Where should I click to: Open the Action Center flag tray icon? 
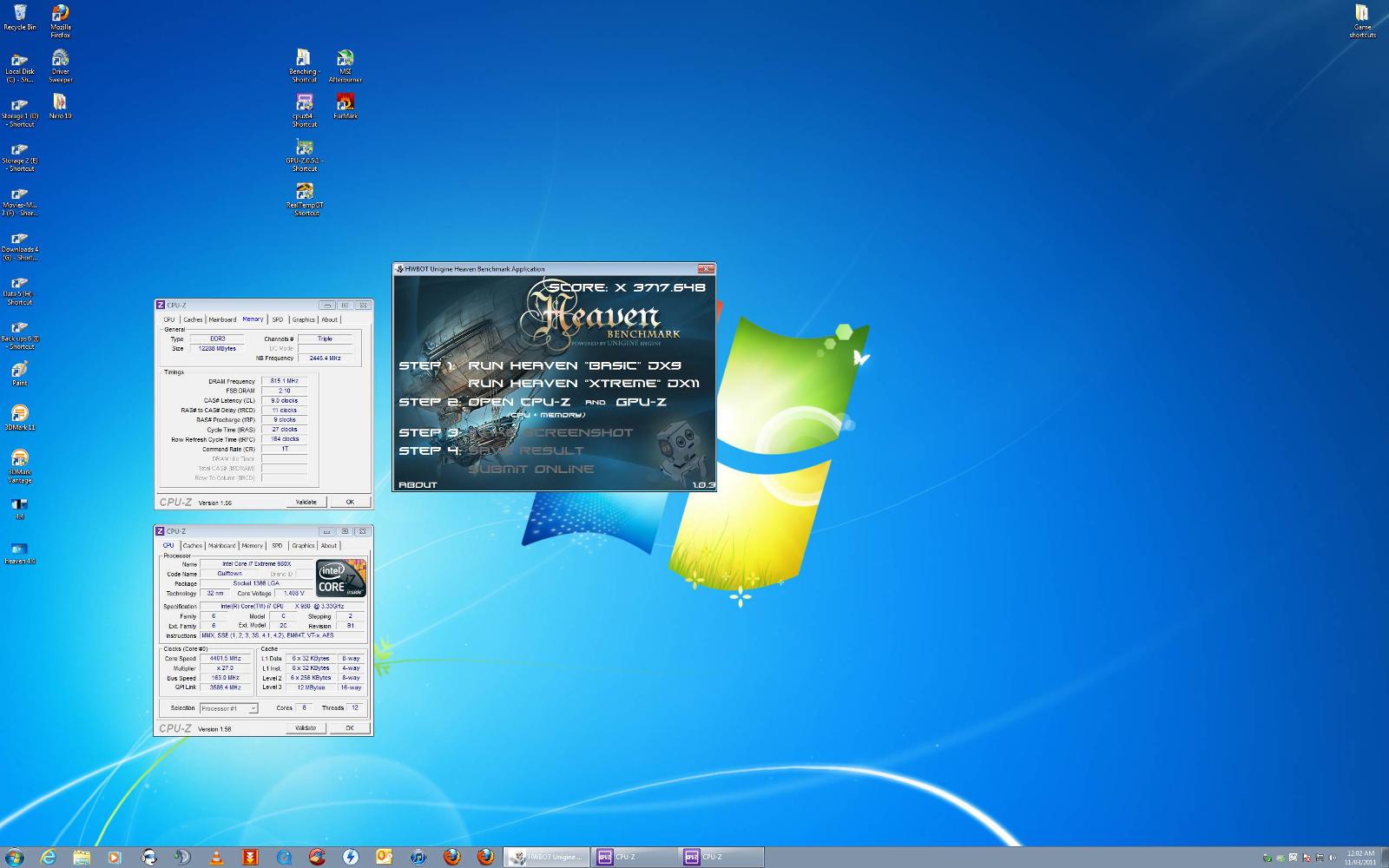click(x=1306, y=858)
